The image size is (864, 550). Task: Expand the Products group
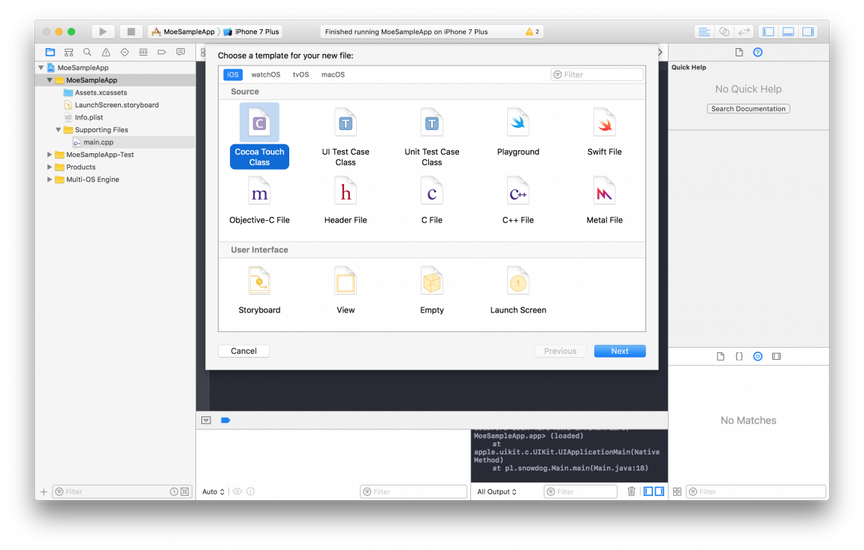50,167
